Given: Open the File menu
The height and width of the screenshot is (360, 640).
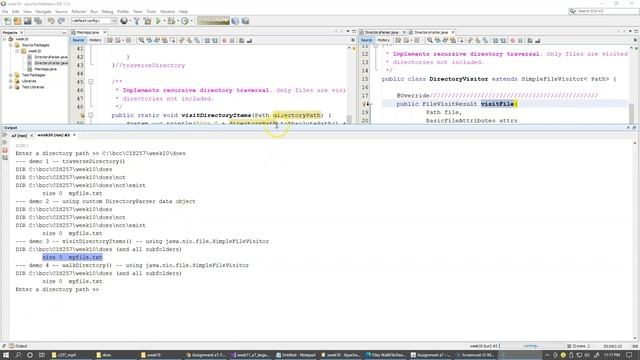Looking at the screenshot, I should coord(5,11).
